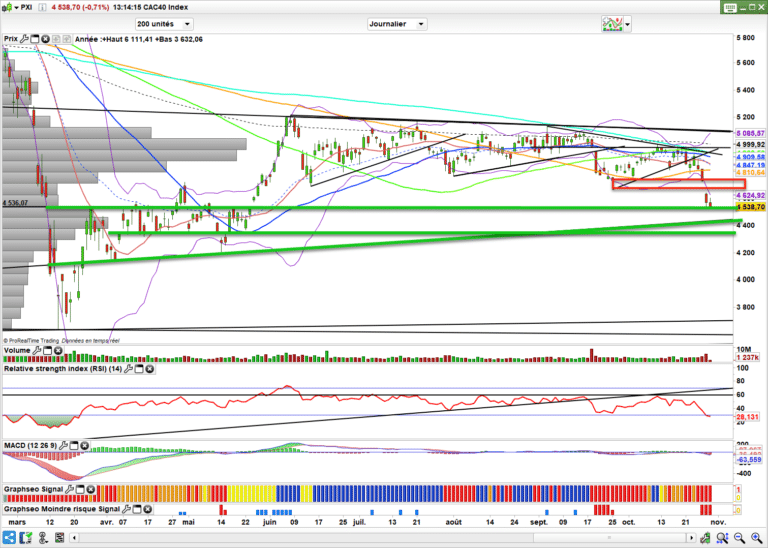Open the Journalier timeframe dropdown
This screenshot has width=768, height=548.
422,23
